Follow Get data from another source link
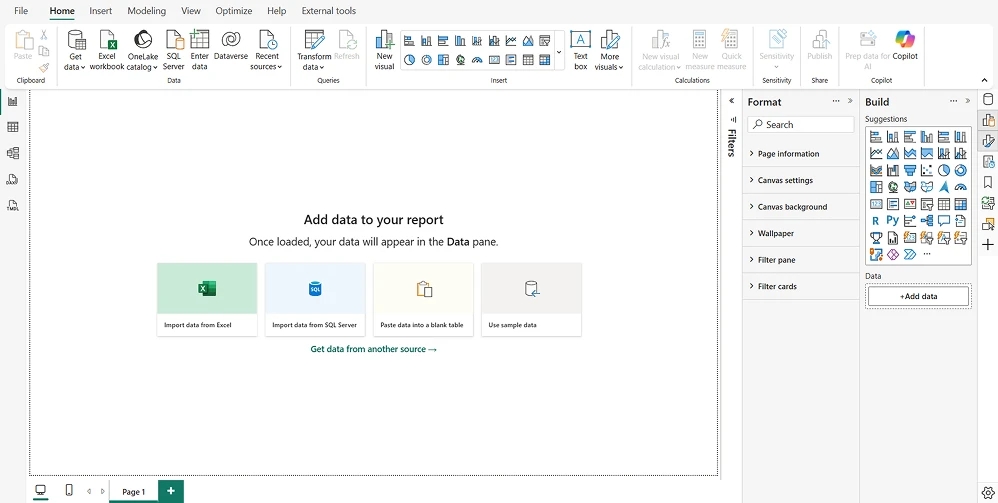The width and height of the screenshot is (998, 503). coord(374,349)
